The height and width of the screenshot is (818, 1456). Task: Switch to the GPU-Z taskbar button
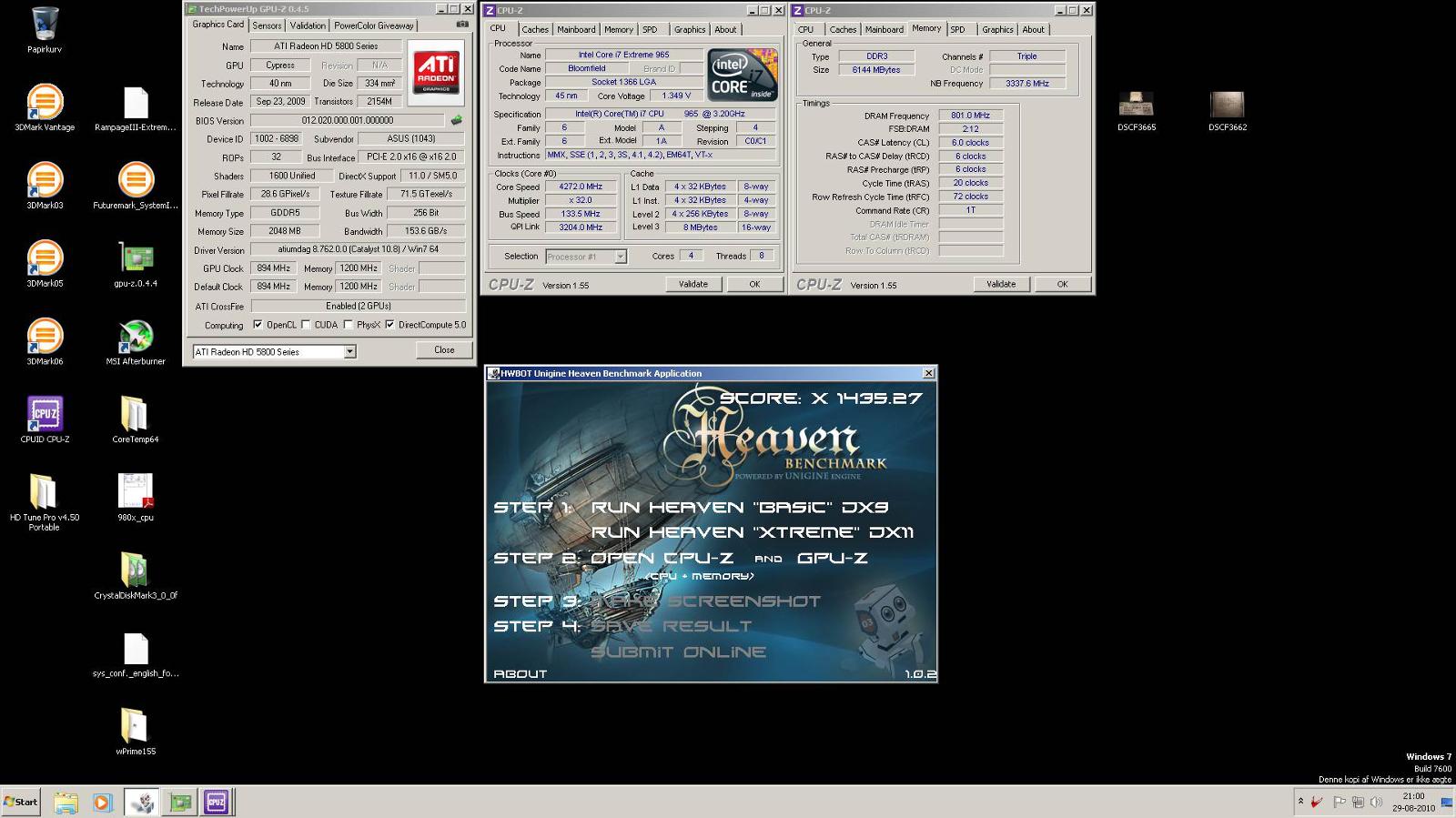[x=180, y=802]
